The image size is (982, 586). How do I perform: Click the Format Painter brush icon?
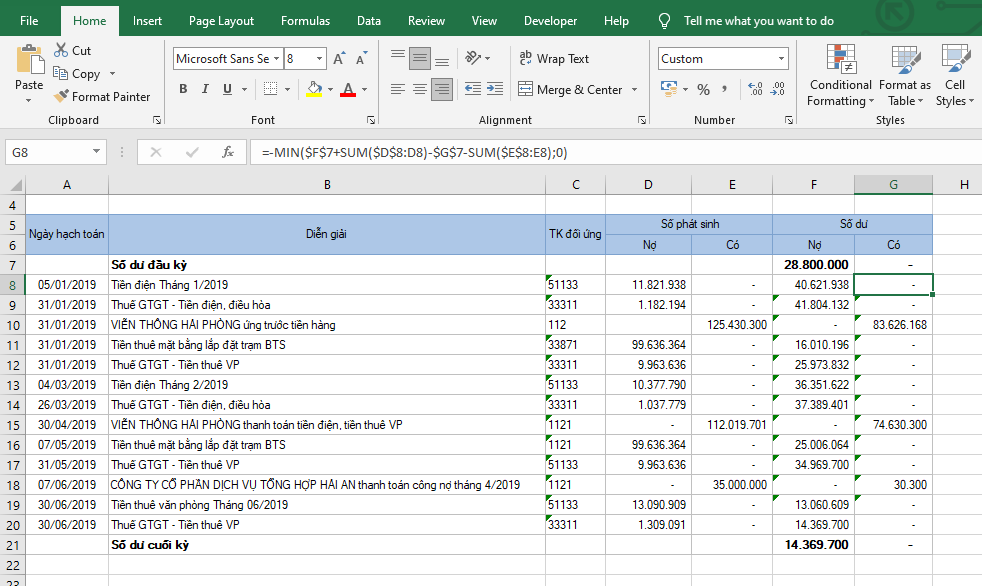61,97
